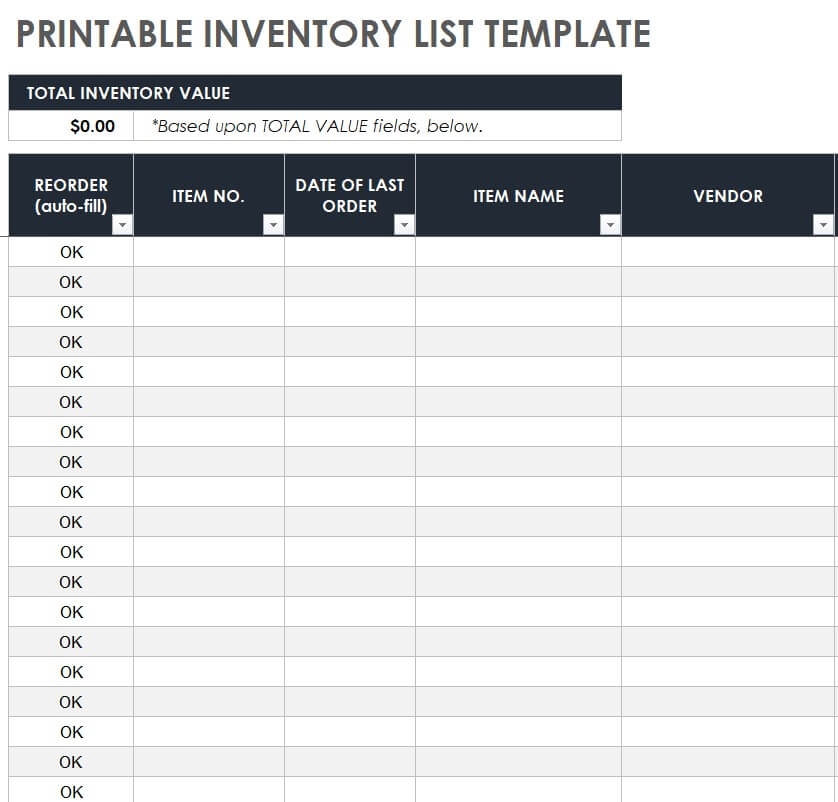The height and width of the screenshot is (802, 838).
Task: Select the first empty VENDOR cell
Action: (728, 252)
